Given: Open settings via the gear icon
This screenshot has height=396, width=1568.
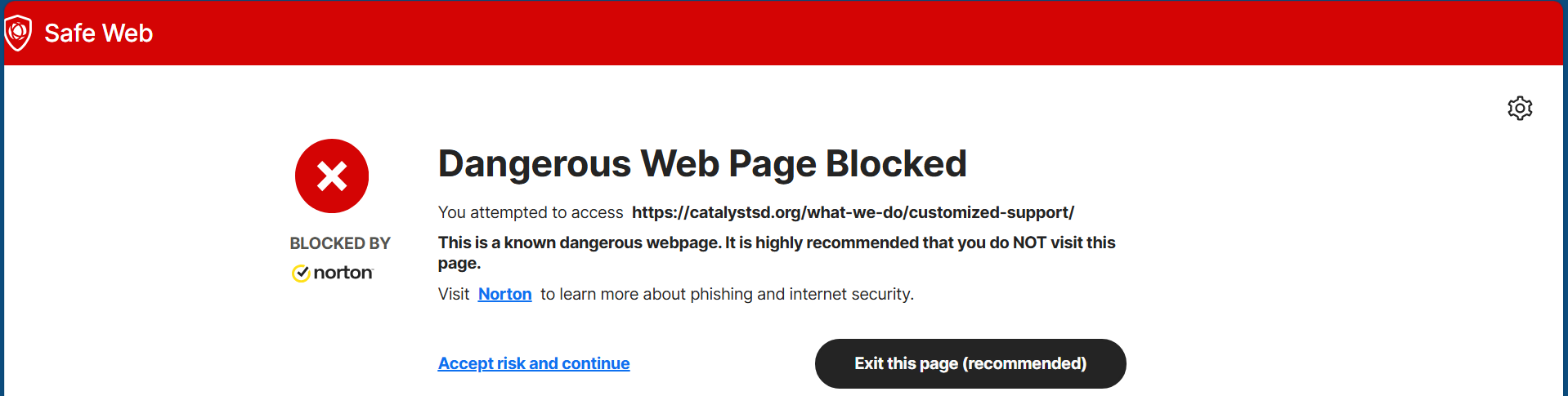Looking at the screenshot, I should 1520,108.
